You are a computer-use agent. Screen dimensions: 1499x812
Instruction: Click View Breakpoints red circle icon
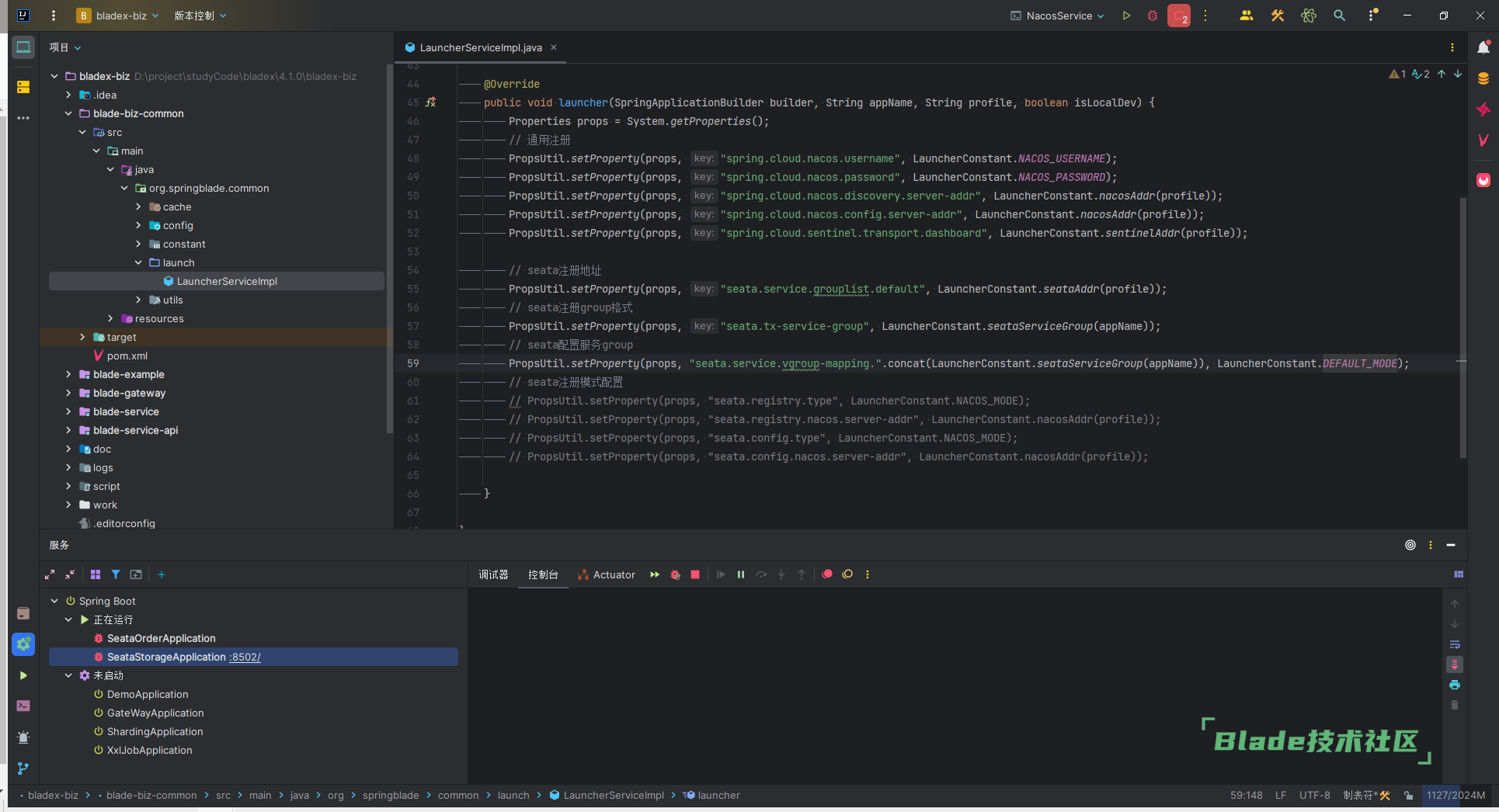tap(827, 574)
